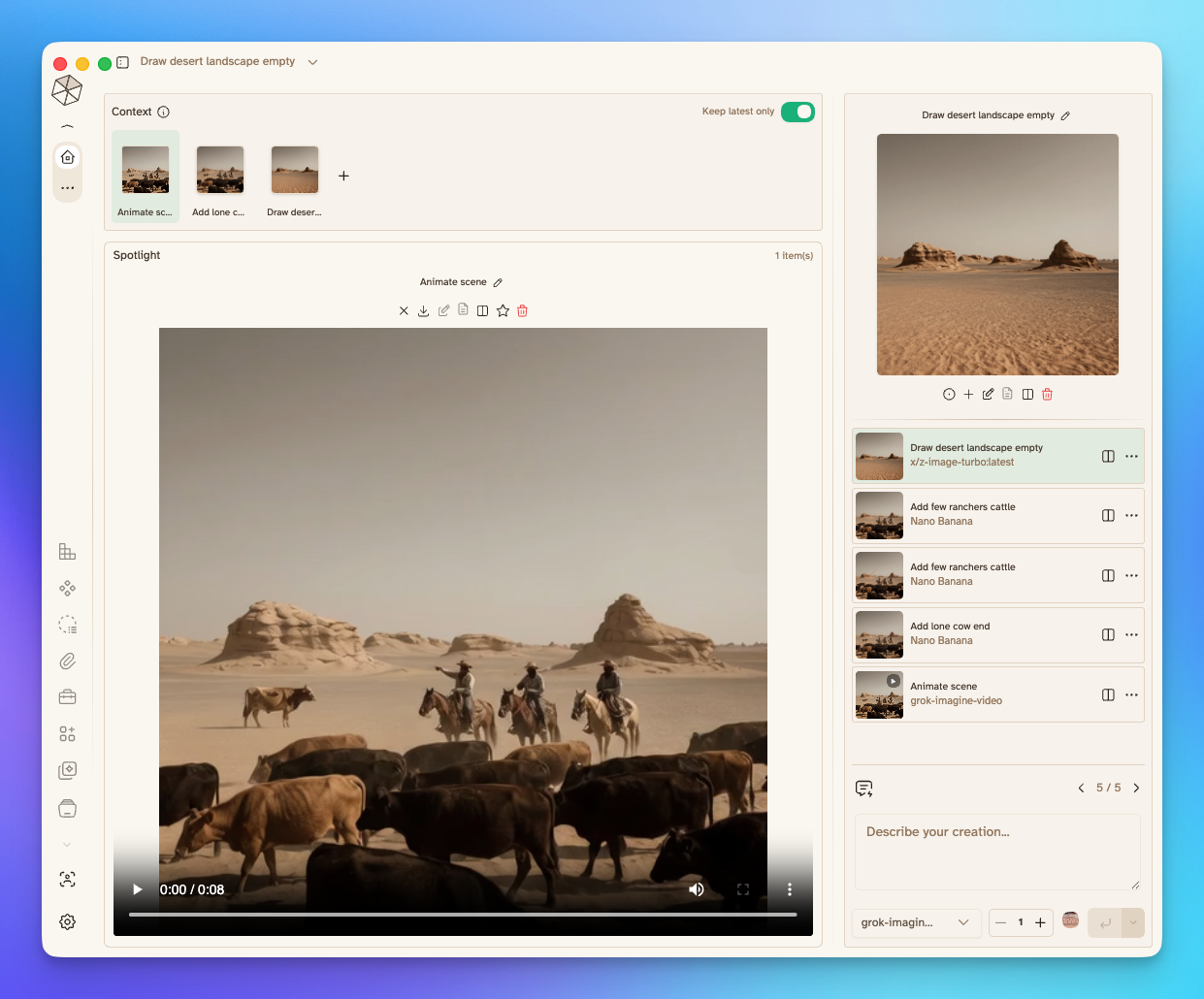Viewport: 1204px width, 999px height.
Task: Open the settings gear in the sidebar
Action: pyautogui.click(x=67, y=922)
